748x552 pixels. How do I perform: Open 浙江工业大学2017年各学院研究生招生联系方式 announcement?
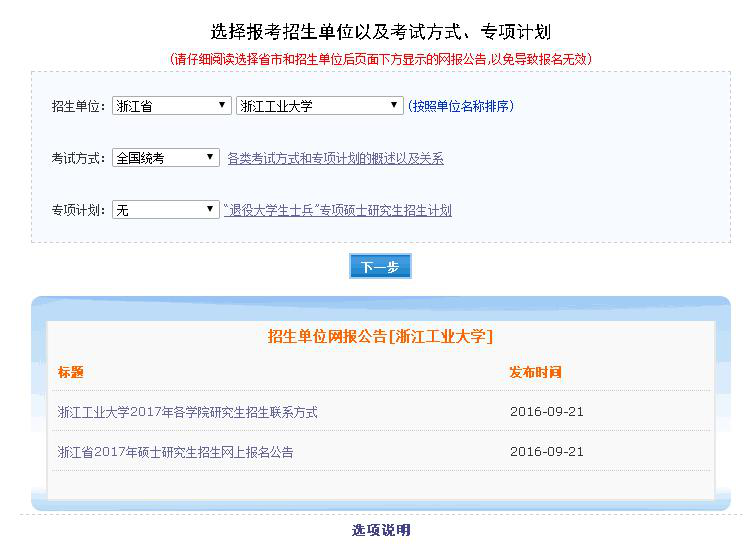pos(188,412)
